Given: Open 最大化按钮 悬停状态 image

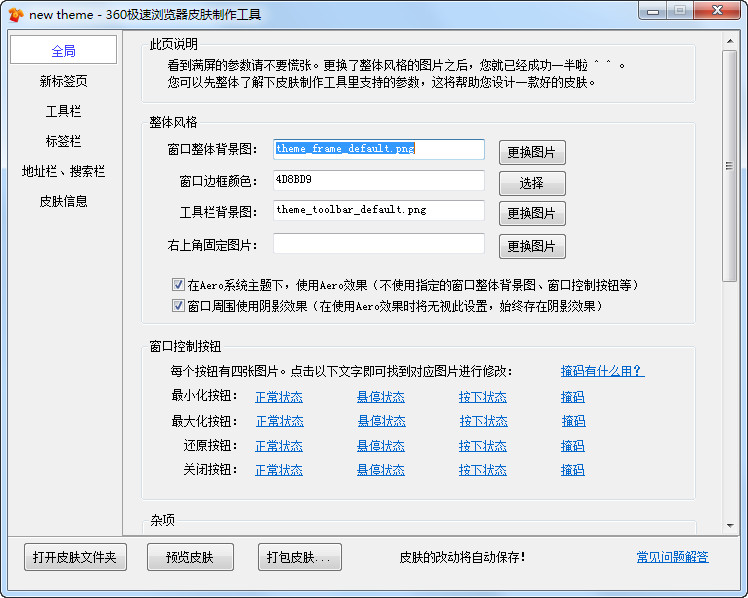Looking at the screenshot, I should [382, 421].
